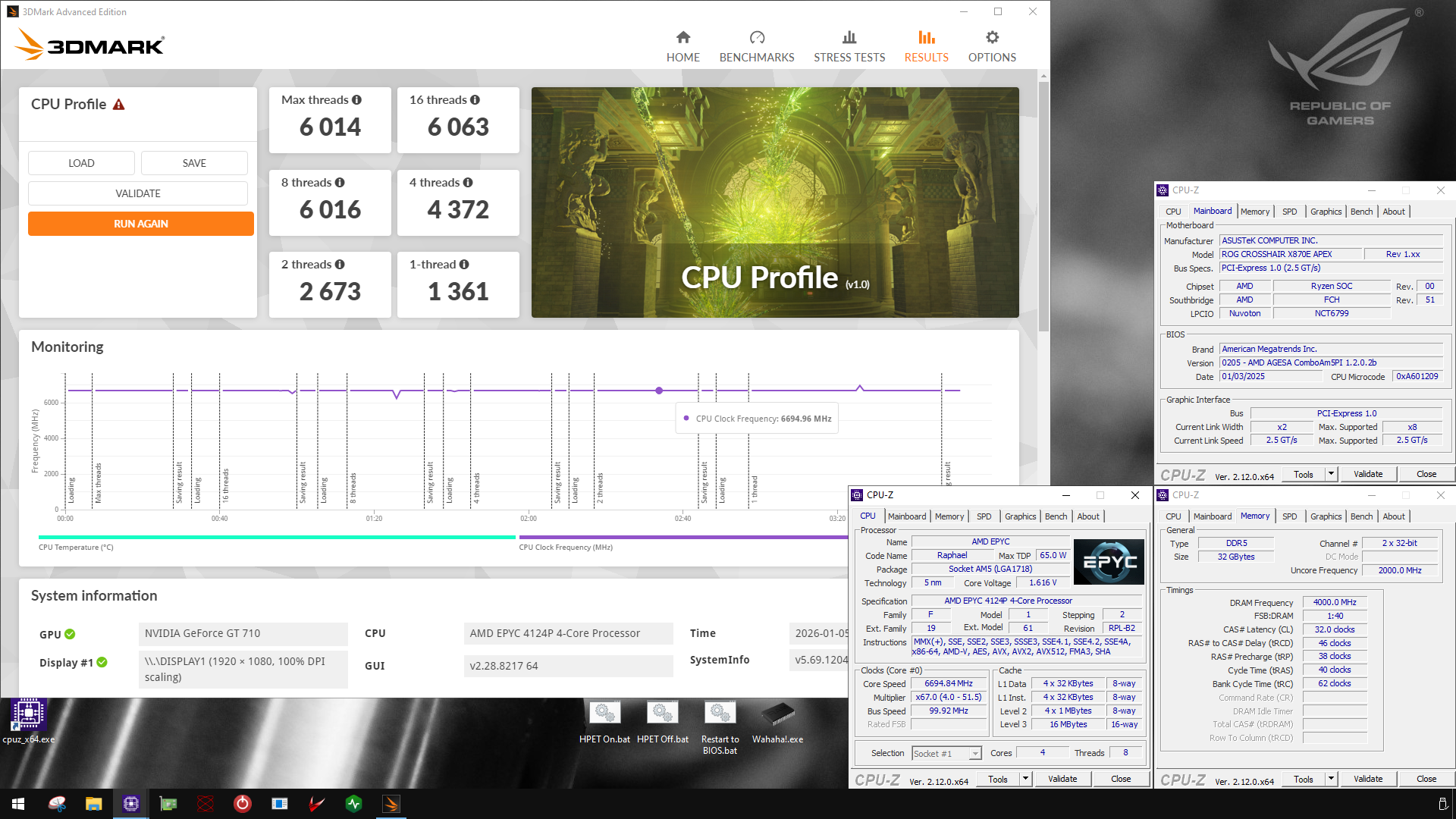Image resolution: width=1456 pixels, height=819 pixels.
Task: Open About tab in CPU-Z Memory window
Action: click(x=1394, y=516)
